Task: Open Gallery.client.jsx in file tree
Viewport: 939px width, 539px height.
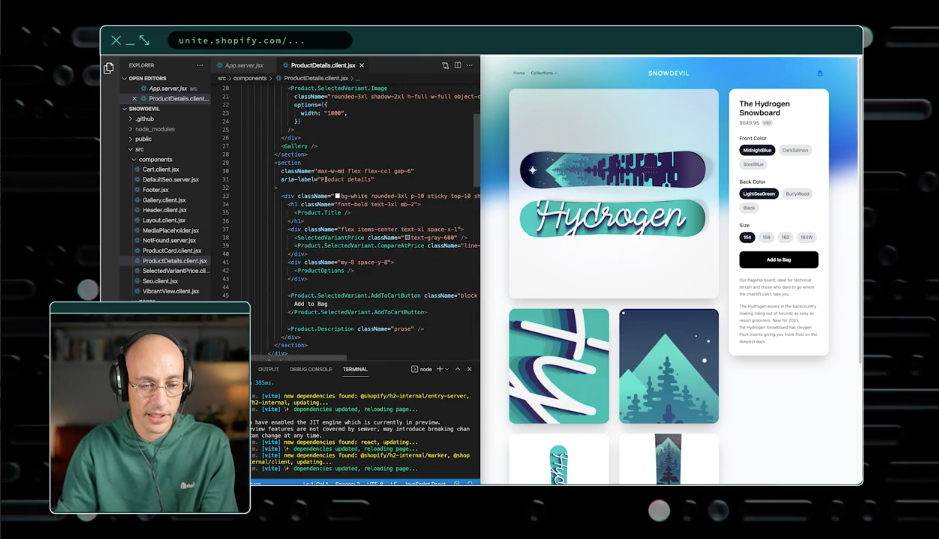Action: click(x=164, y=200)
